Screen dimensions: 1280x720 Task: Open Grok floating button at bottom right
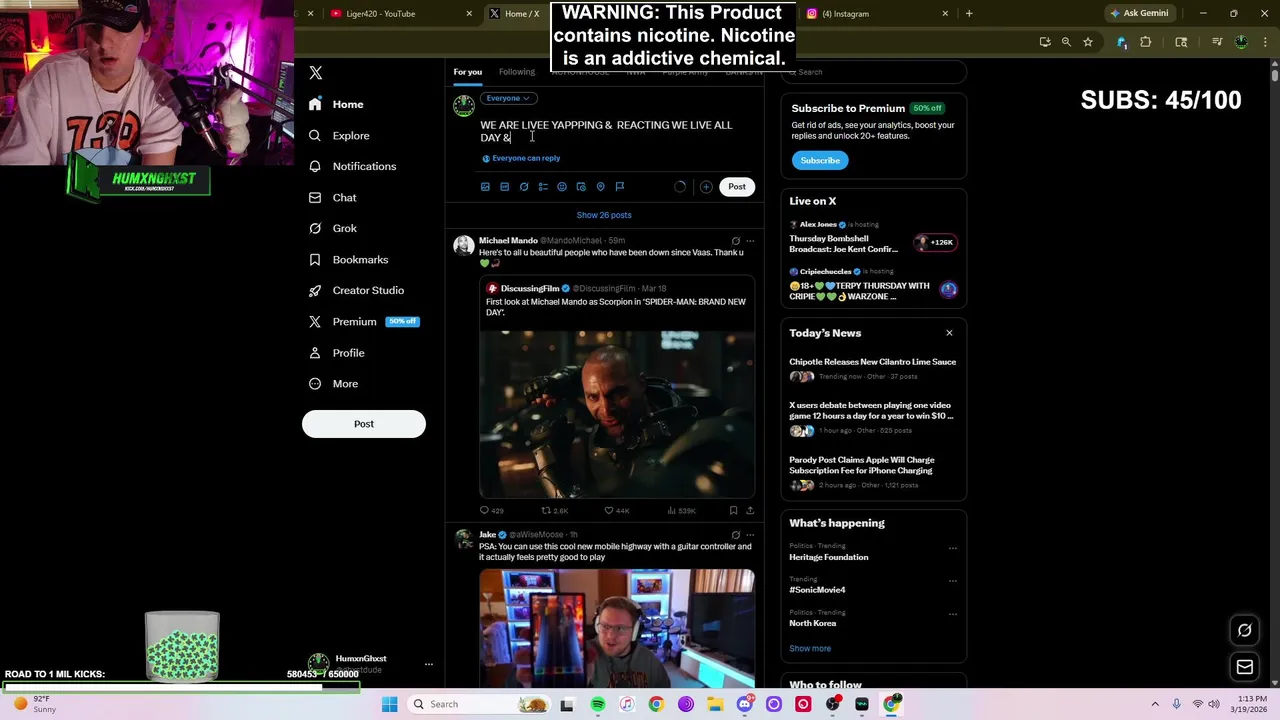pos(1245,631)
